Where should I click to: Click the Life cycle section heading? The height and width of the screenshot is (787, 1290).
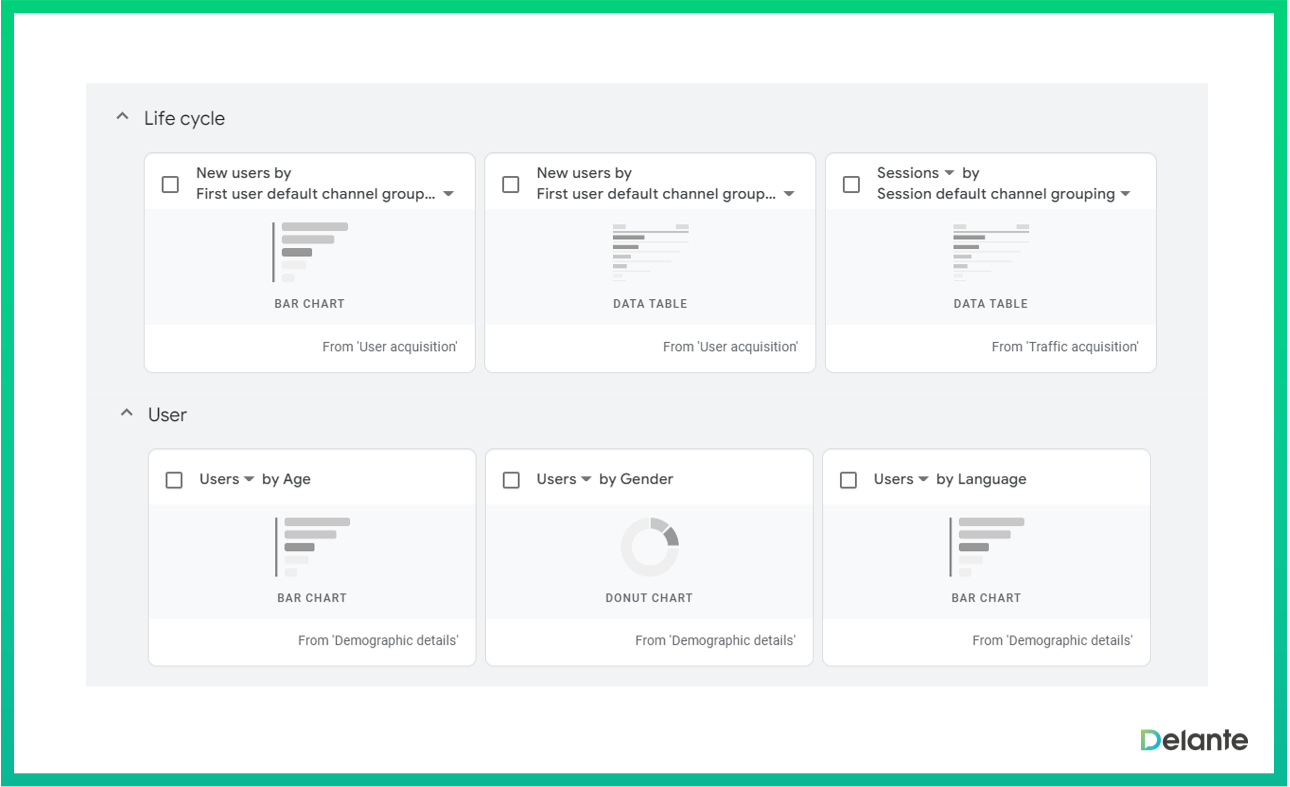point(184,118)
